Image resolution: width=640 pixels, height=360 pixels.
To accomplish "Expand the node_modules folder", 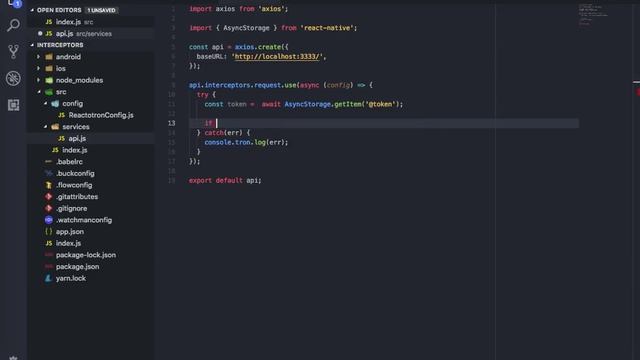I will click(x=39, y=80).
